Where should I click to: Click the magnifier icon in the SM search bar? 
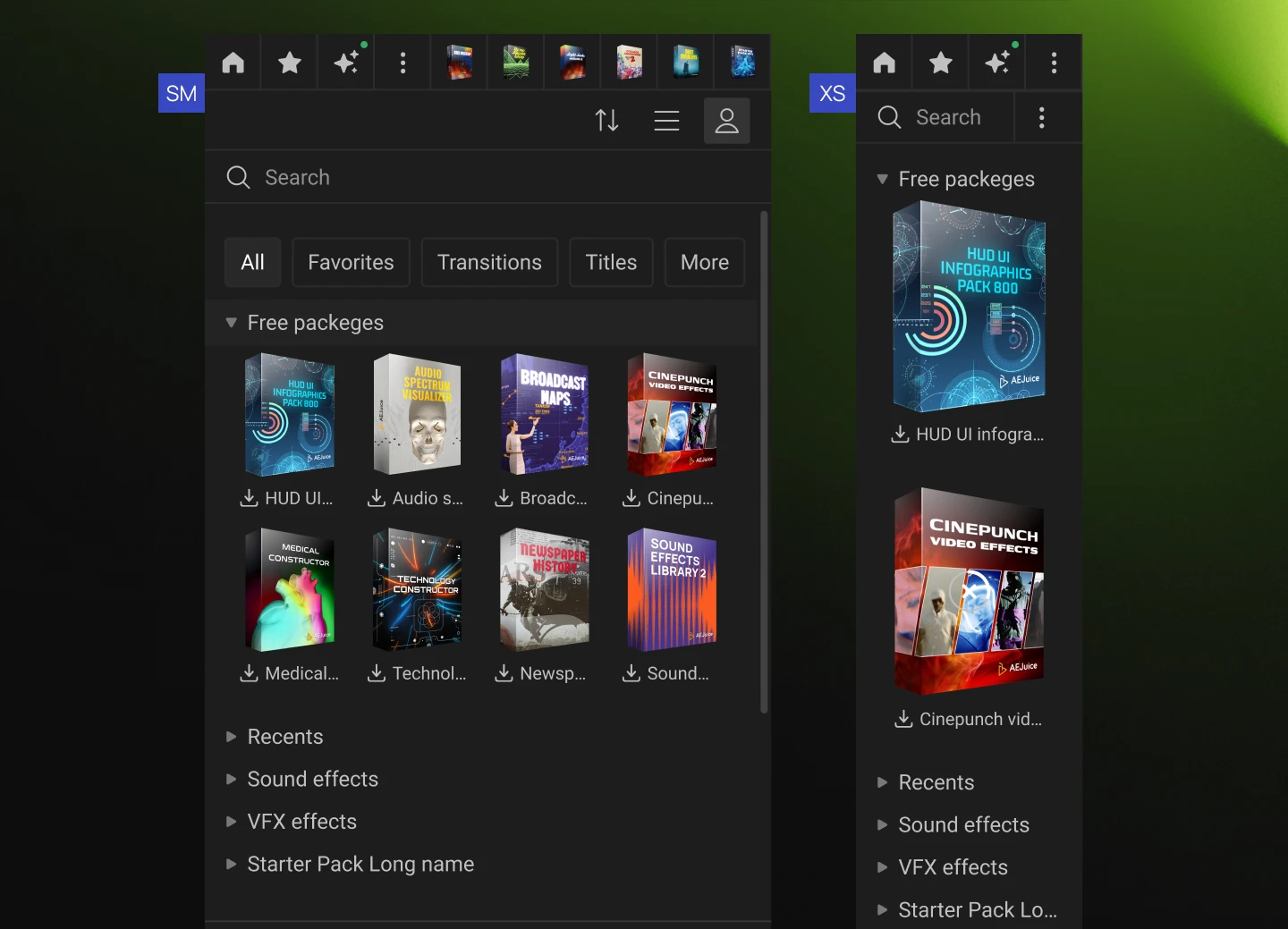(238, 177)
